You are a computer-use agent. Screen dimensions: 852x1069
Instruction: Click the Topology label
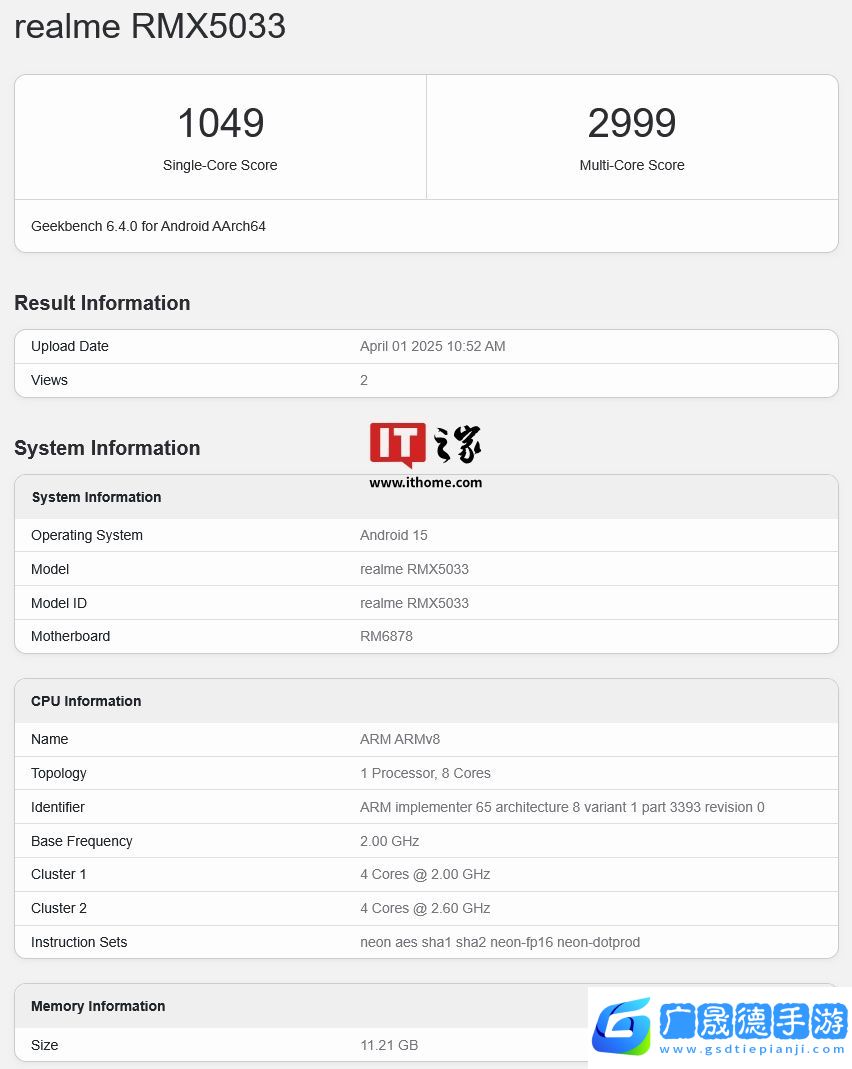59,773
